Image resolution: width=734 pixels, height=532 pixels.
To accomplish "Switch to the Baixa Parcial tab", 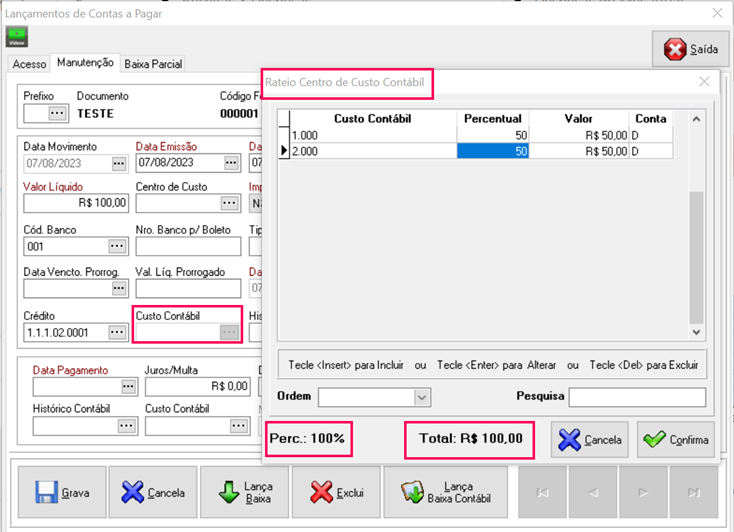I will [x=153, y=64].
